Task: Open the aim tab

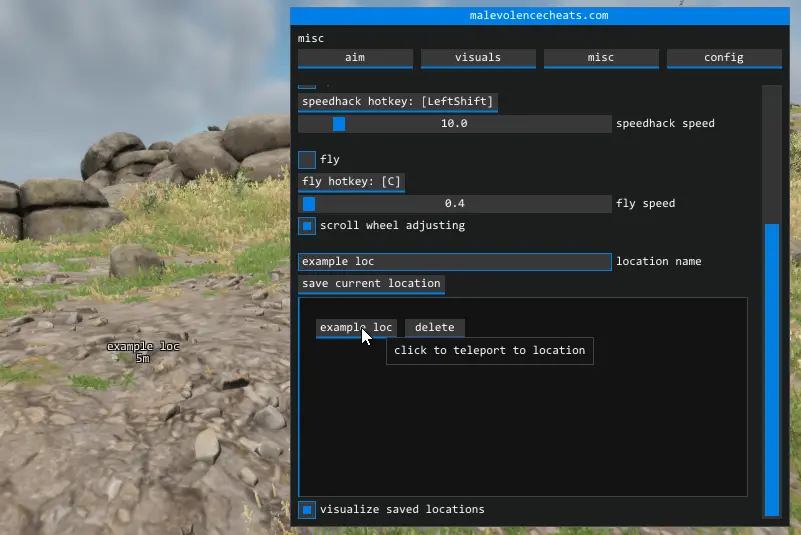Action: tap(355, 58)
